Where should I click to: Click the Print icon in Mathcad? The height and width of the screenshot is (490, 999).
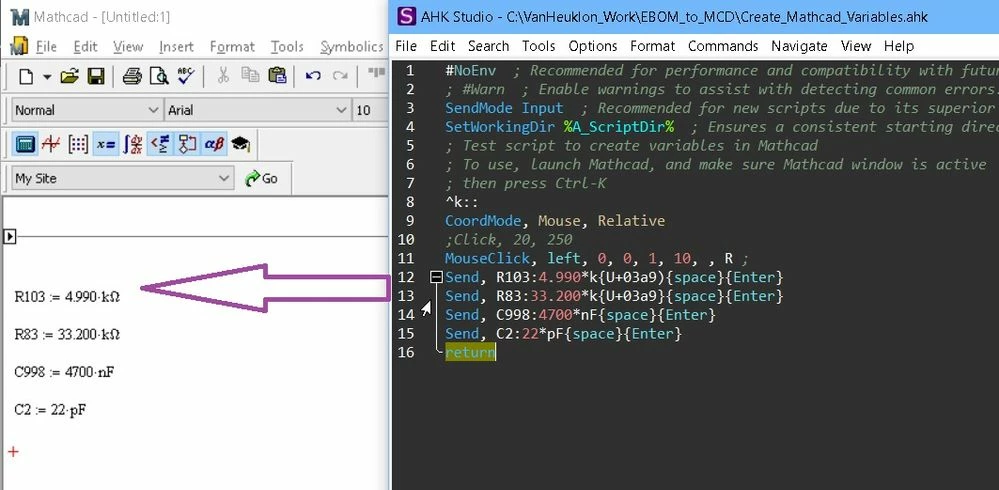pyautogui.click(x=132, y=77)
